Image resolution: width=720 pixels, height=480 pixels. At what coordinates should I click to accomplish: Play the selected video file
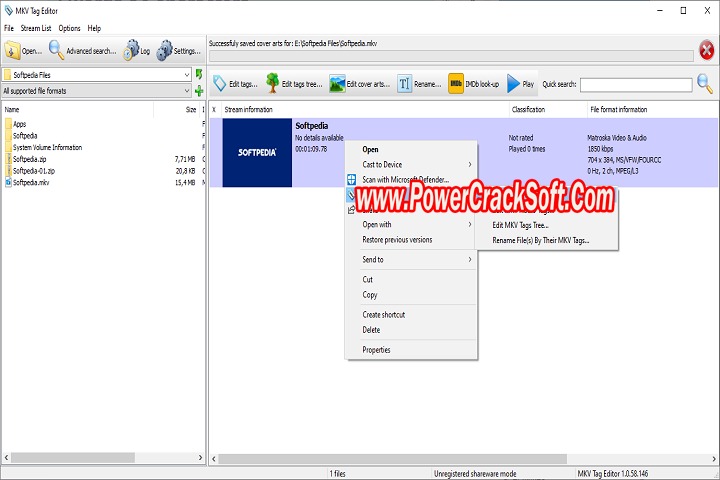click(x=514, y=84)
